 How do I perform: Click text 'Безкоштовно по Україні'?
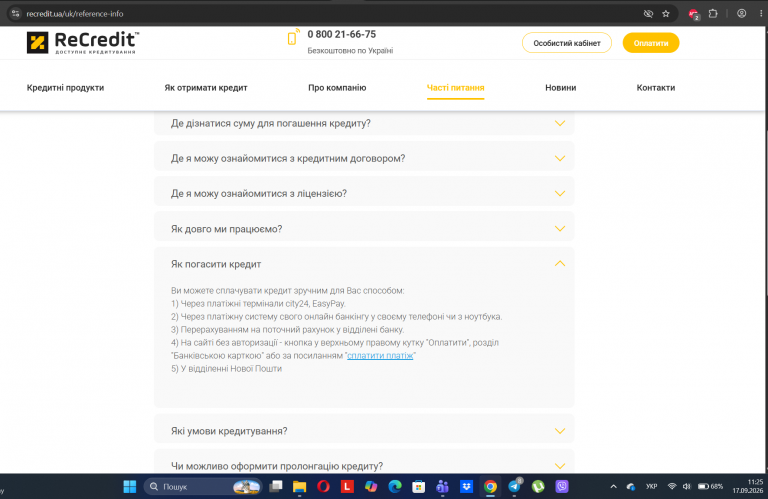click(350, 50)
